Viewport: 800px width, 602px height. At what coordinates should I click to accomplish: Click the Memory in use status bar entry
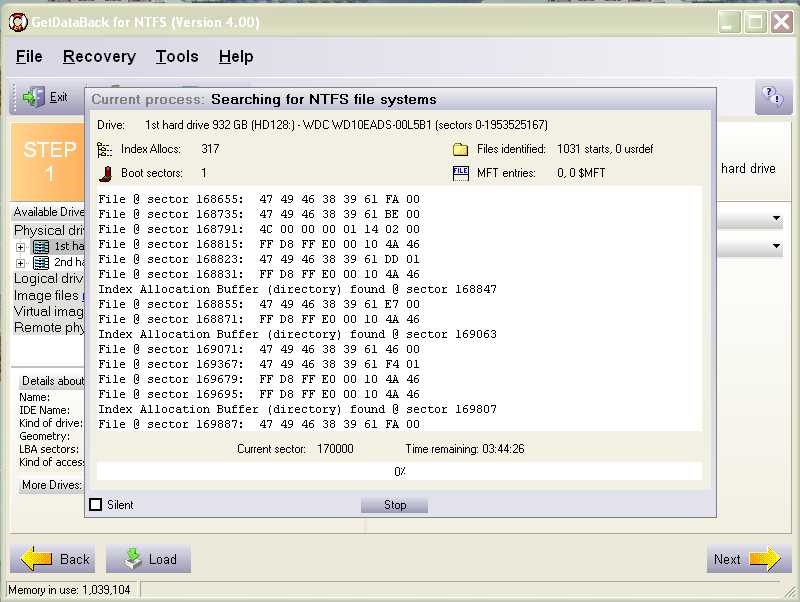69,590
